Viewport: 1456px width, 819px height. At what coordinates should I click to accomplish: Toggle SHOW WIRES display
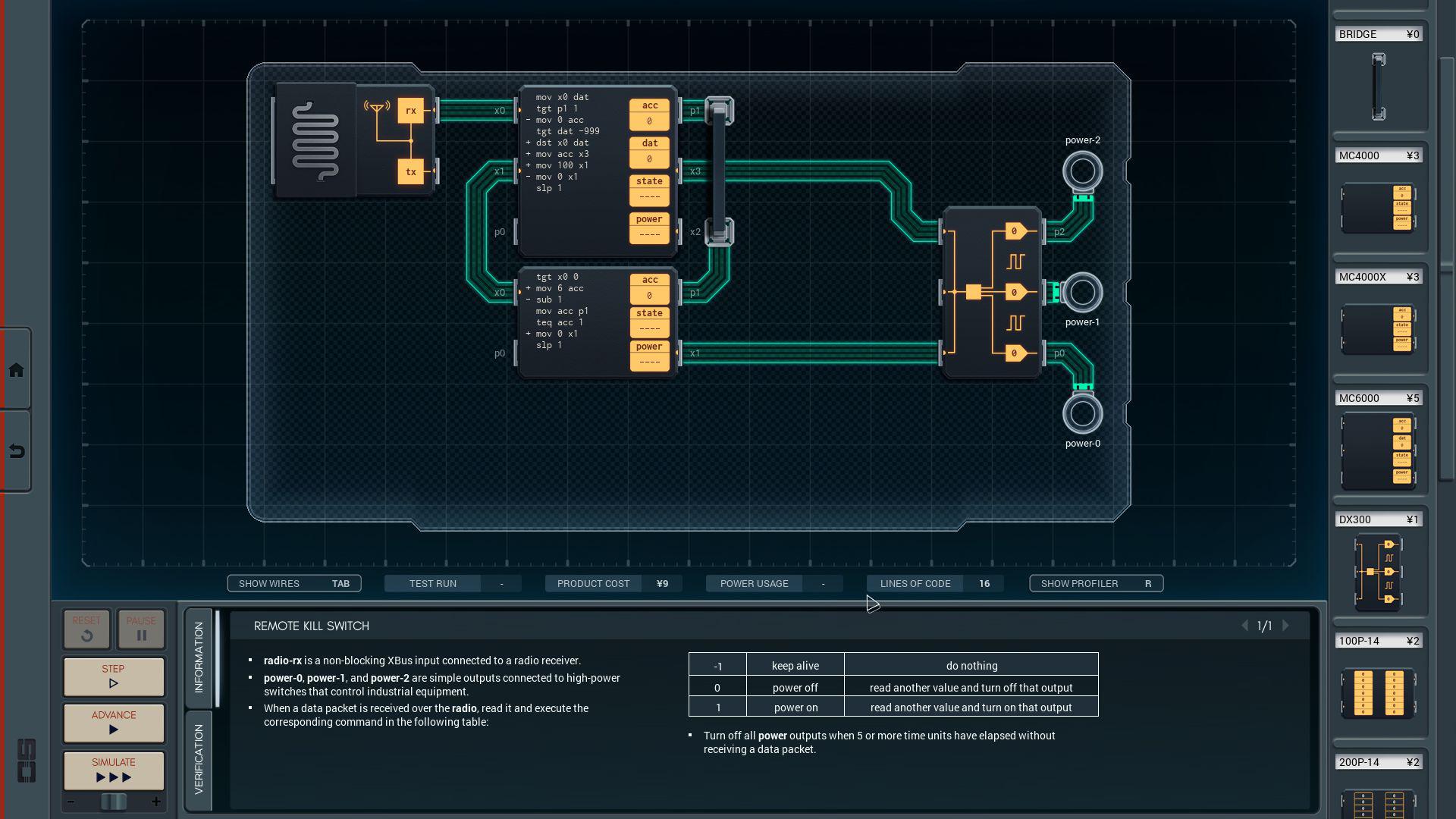point(294,583)
